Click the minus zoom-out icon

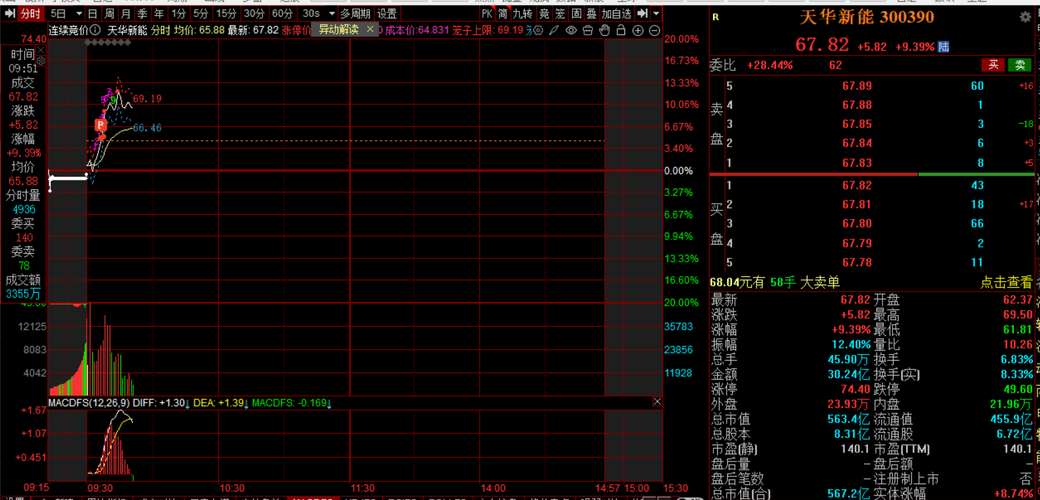coord(654,31)
